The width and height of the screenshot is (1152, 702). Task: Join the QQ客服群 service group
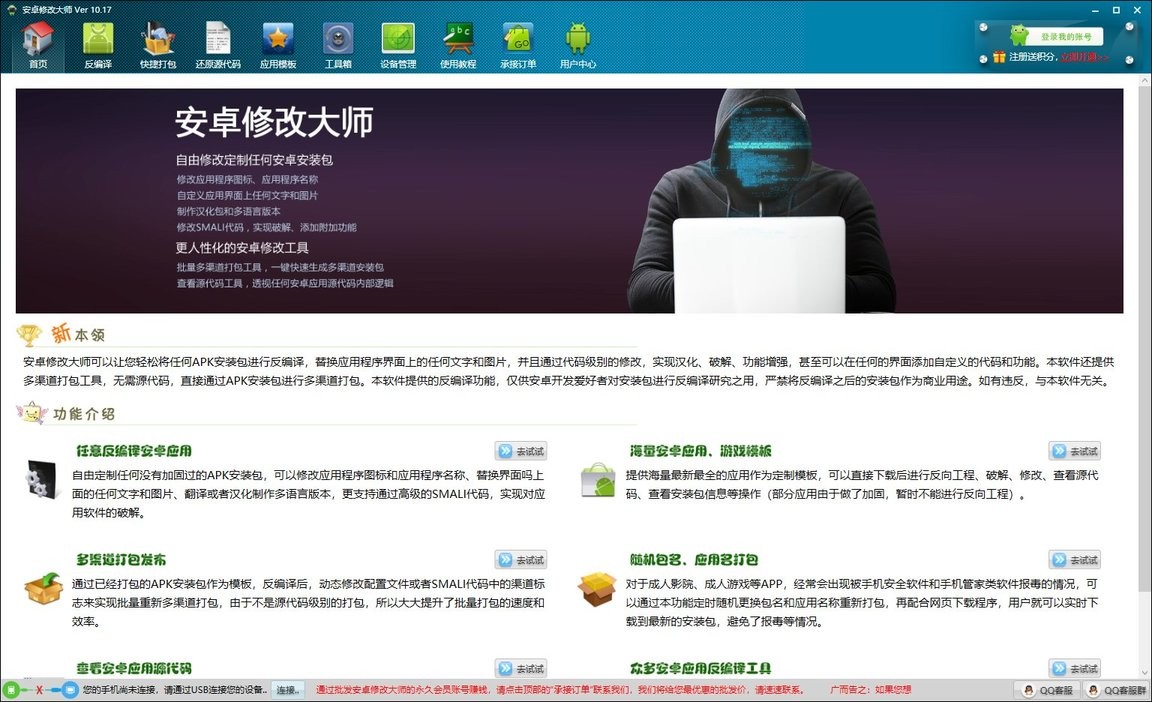click(x=1117, y=691)
